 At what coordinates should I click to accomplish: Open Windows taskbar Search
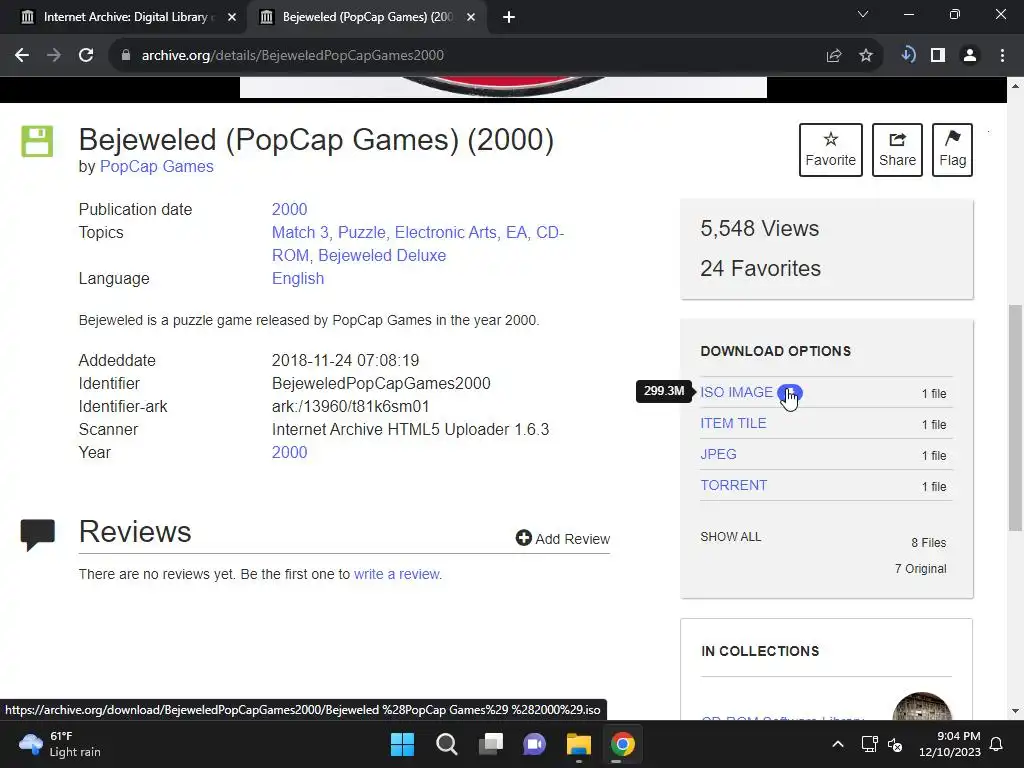(447, 744)
